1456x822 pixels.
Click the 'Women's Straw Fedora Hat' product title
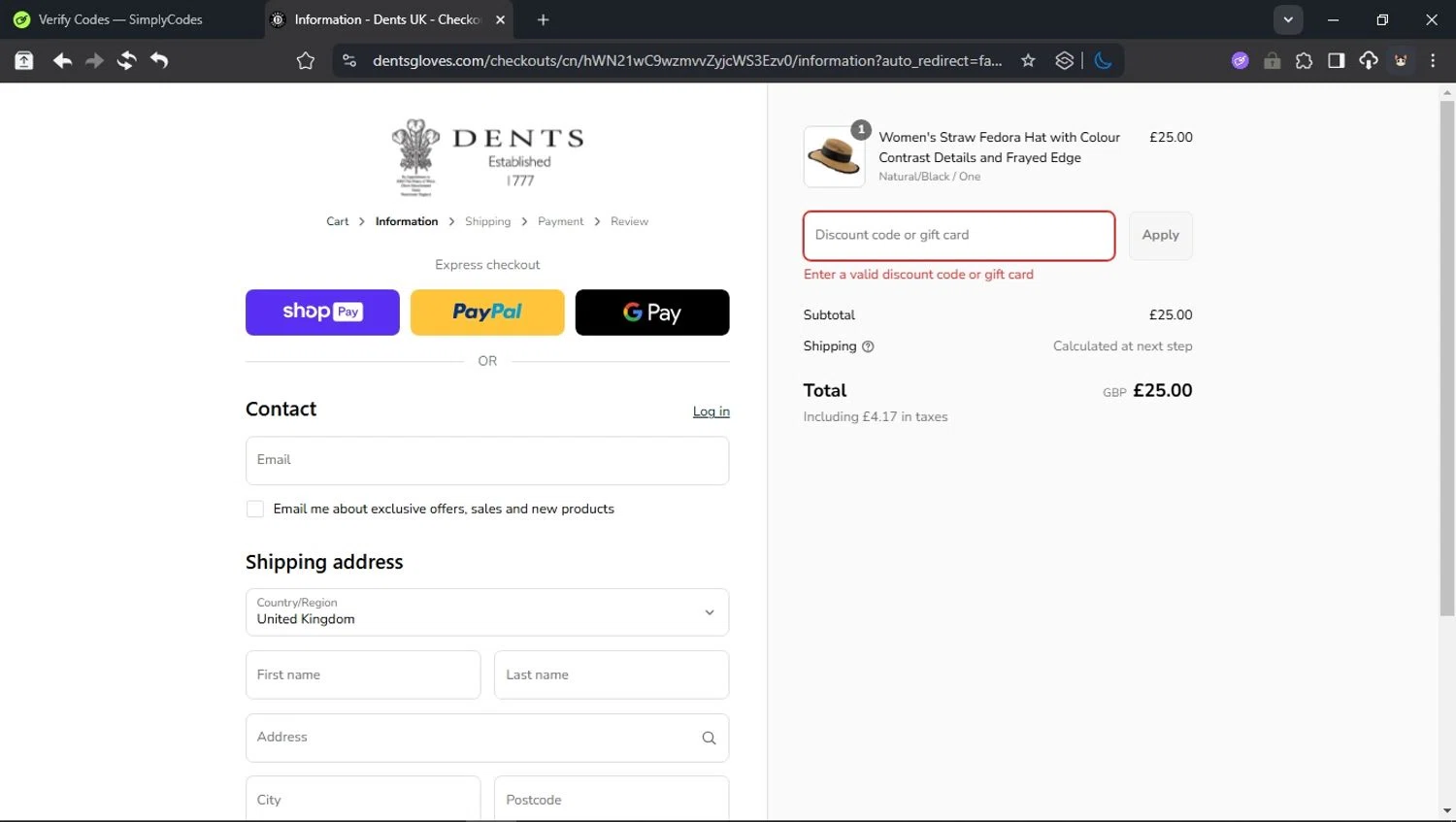1000,148
